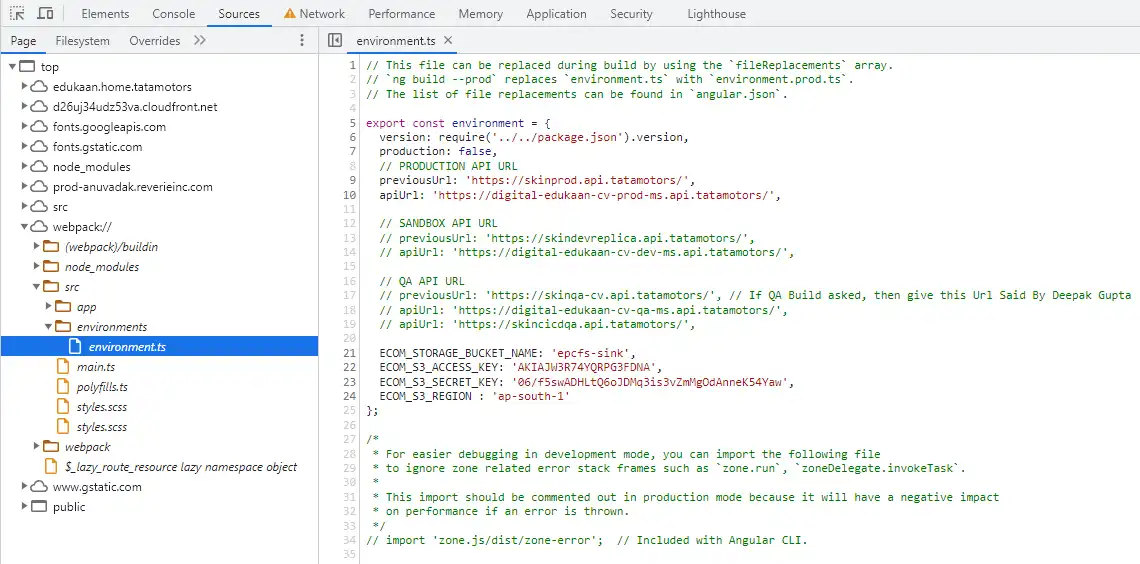Expand the app folder arrow

click(49, 307)
